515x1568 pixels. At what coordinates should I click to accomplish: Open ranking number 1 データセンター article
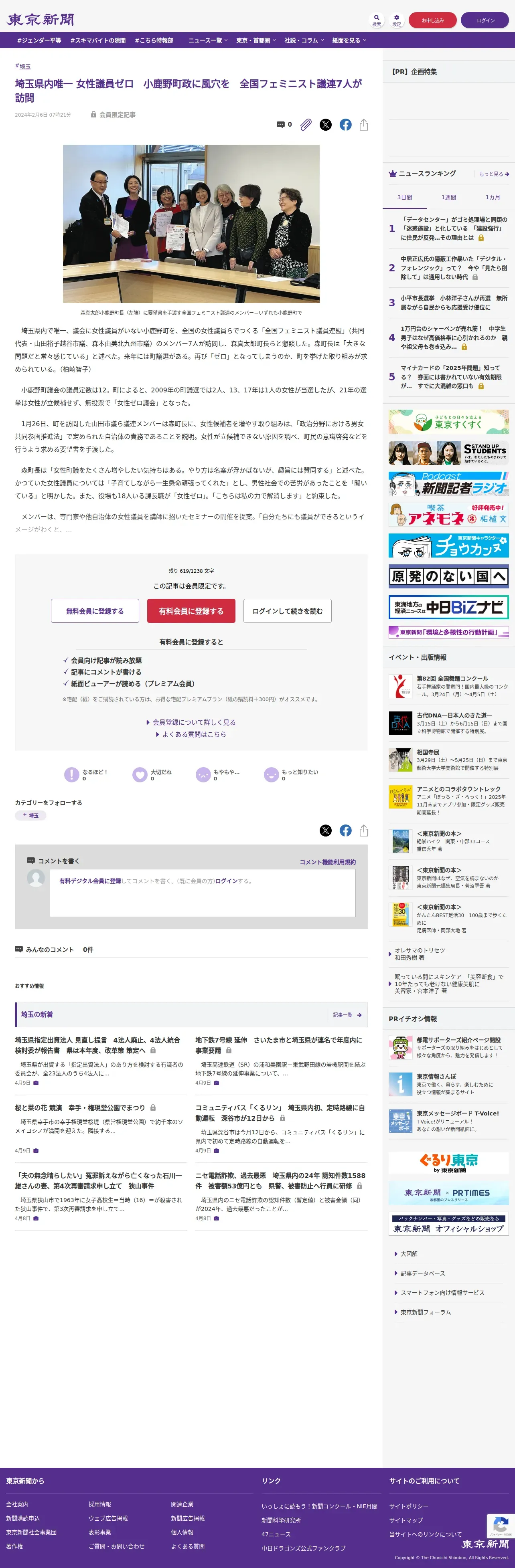point(454,228)
